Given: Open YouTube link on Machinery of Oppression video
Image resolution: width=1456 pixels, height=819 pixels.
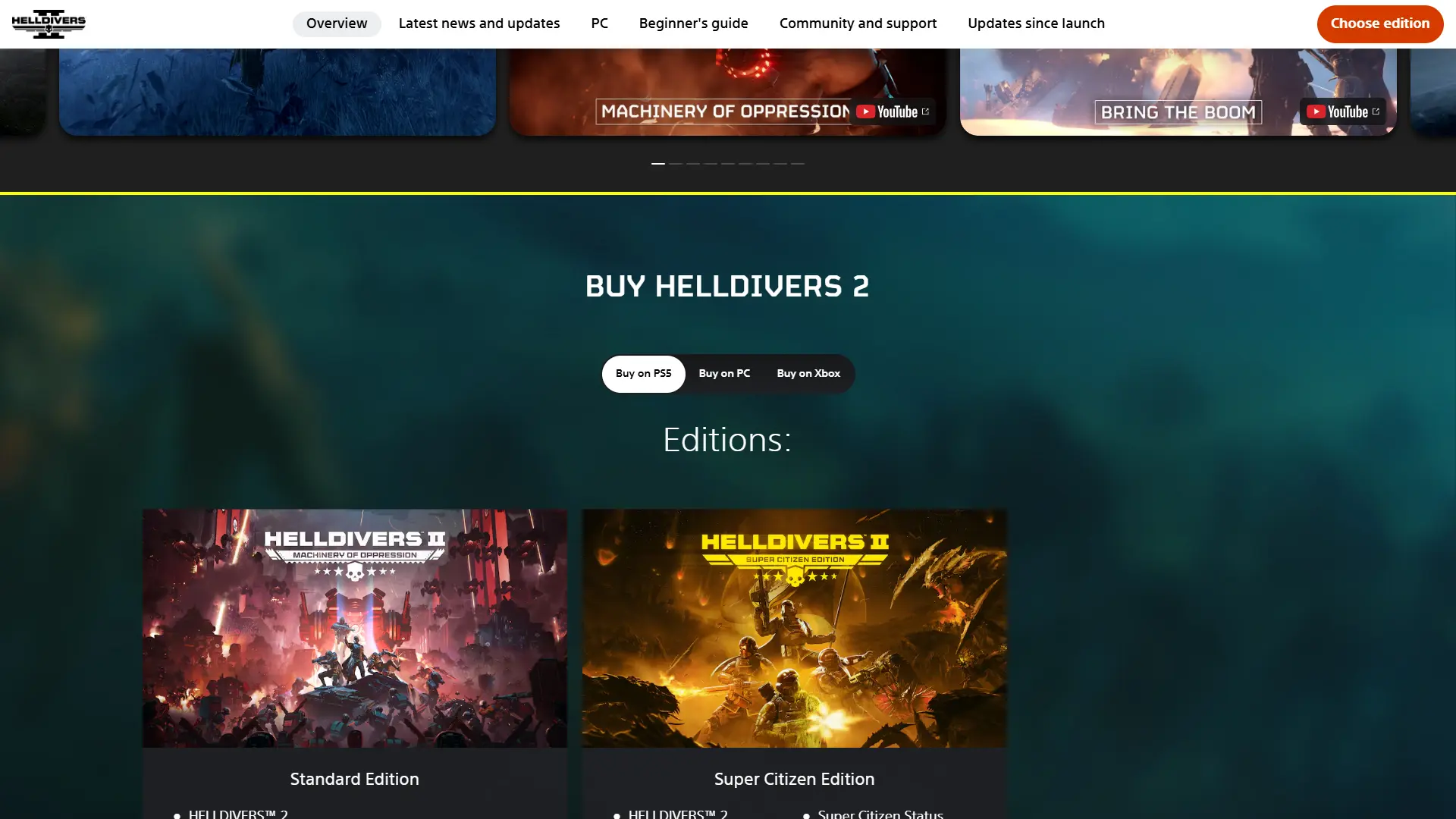Looking at the screenshot, I should [x=893, y=112].
